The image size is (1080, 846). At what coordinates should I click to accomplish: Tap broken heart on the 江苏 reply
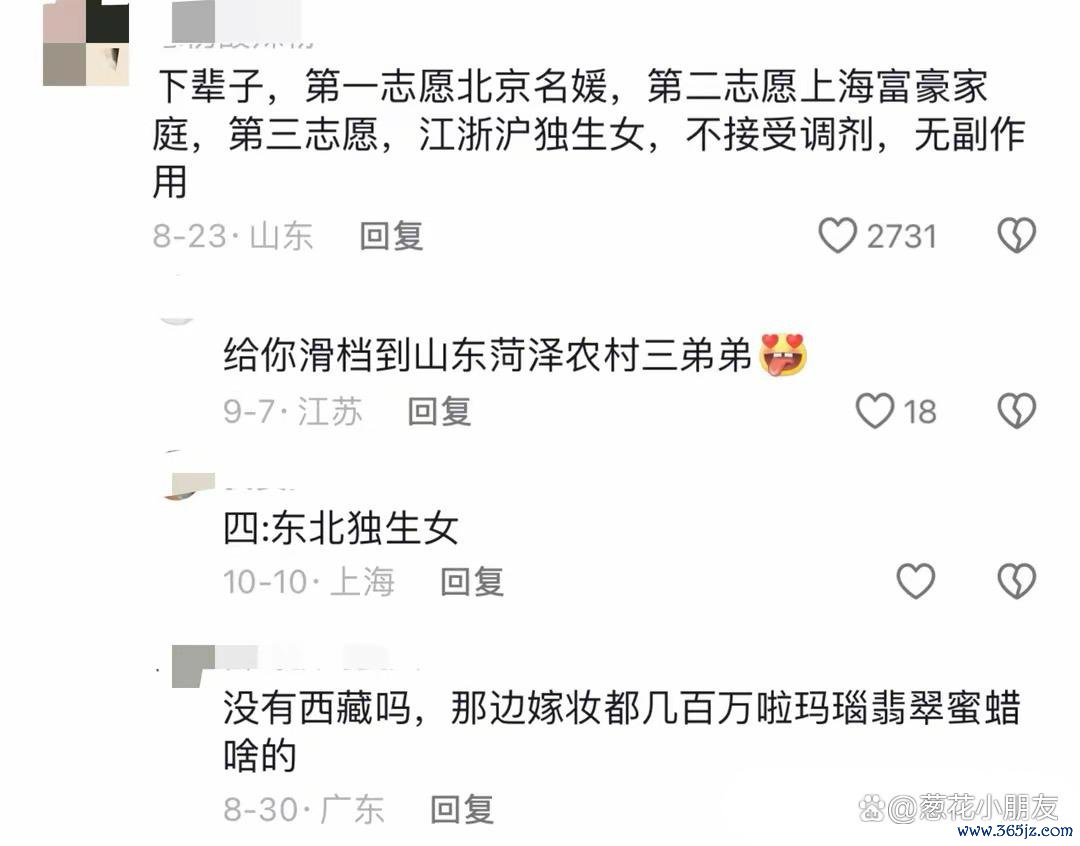coord(1017,411)
